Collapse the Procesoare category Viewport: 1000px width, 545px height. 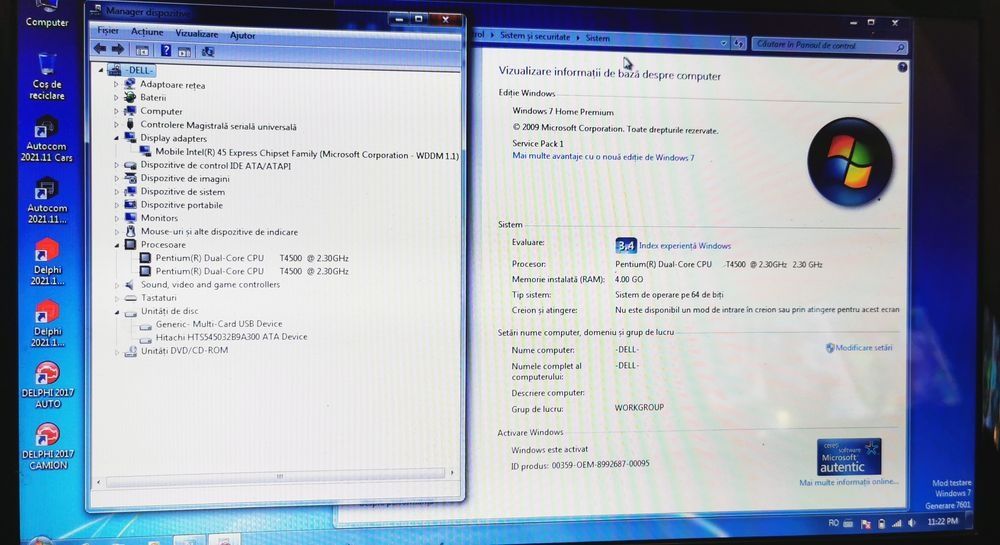click(x=117, y=245)
